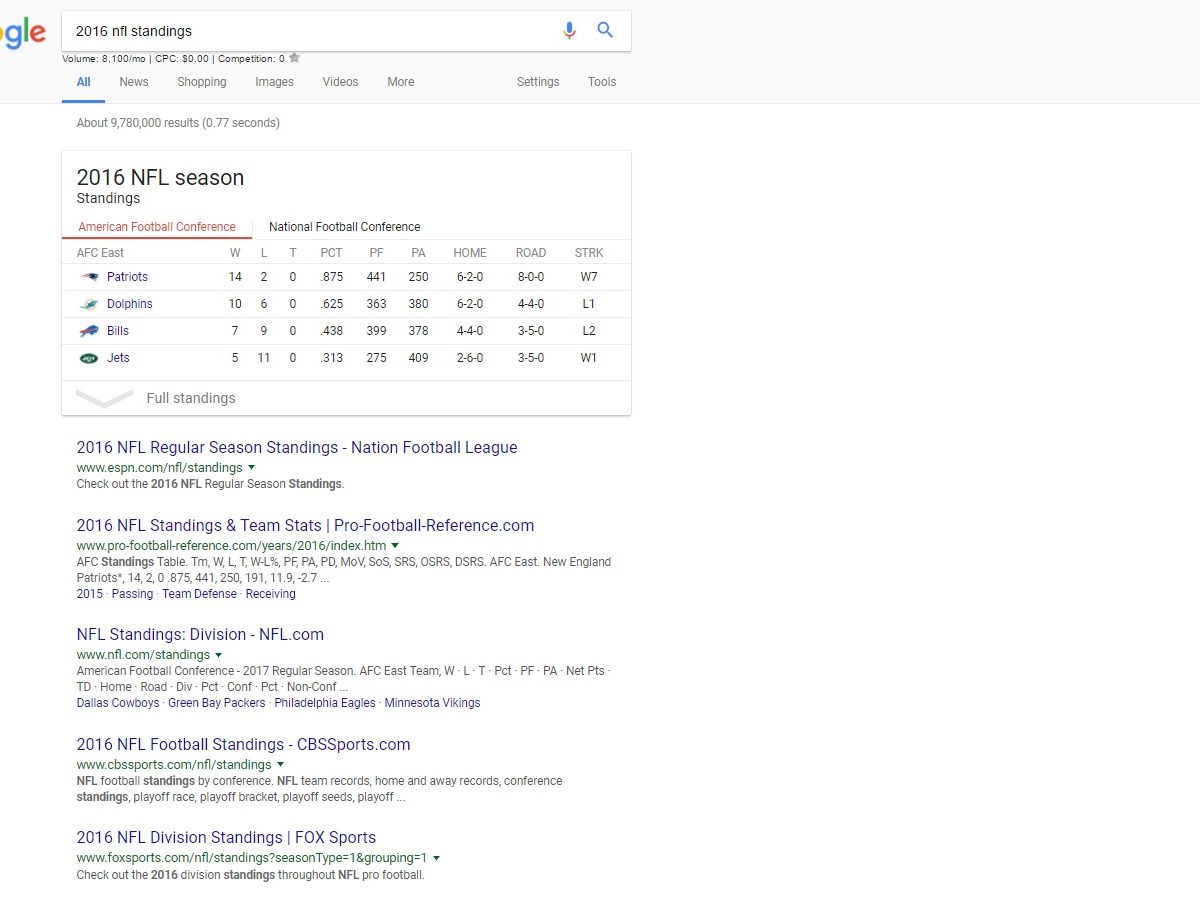Open dropdown arrow next to foxsports.com URL
Screen dimensions: 1200x909
pos(437,858)
